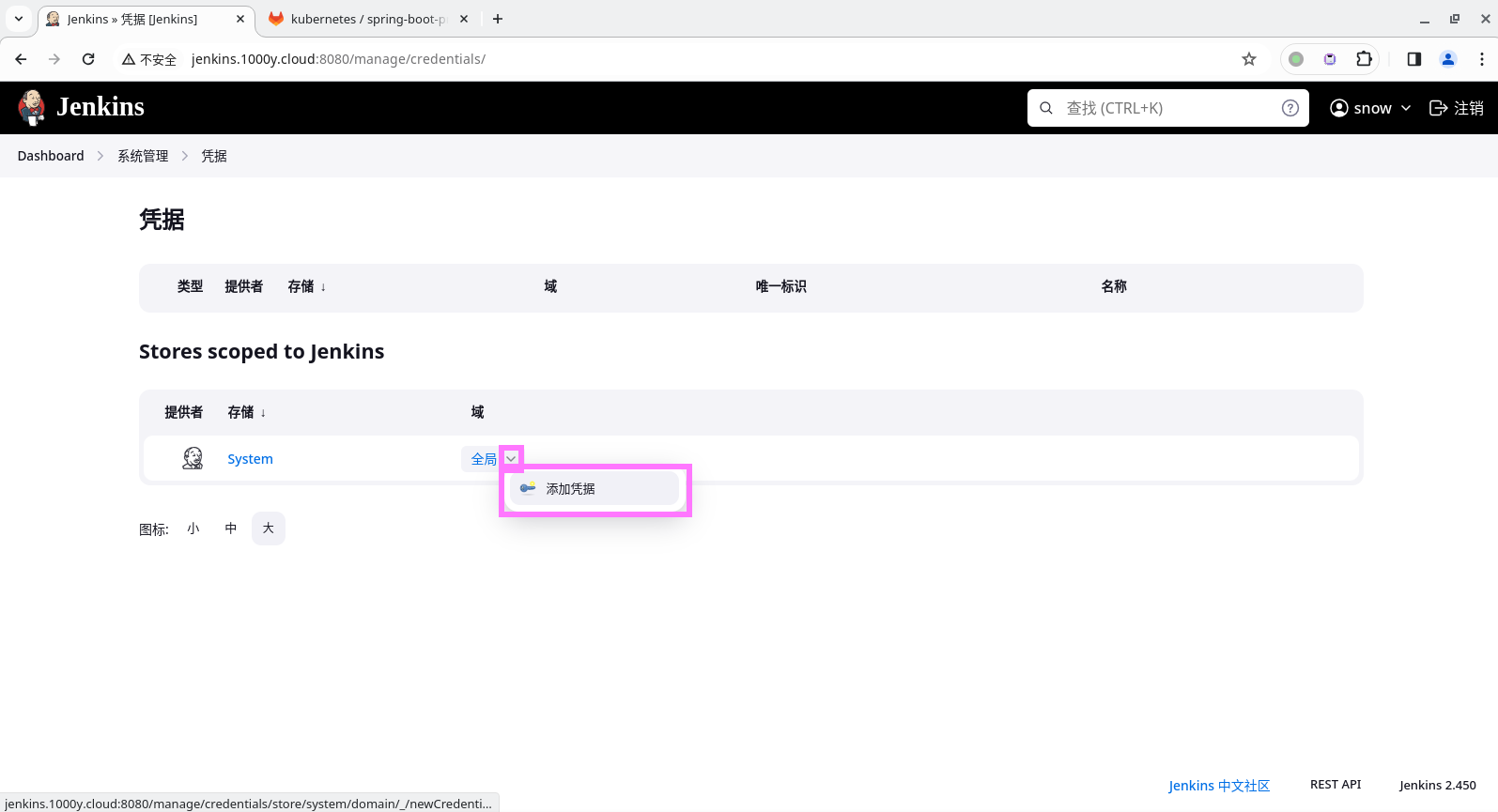Bookmark this page with the star icon
The width and height of the screenshot is (1498, 812).
click(x=1249, y=59)
